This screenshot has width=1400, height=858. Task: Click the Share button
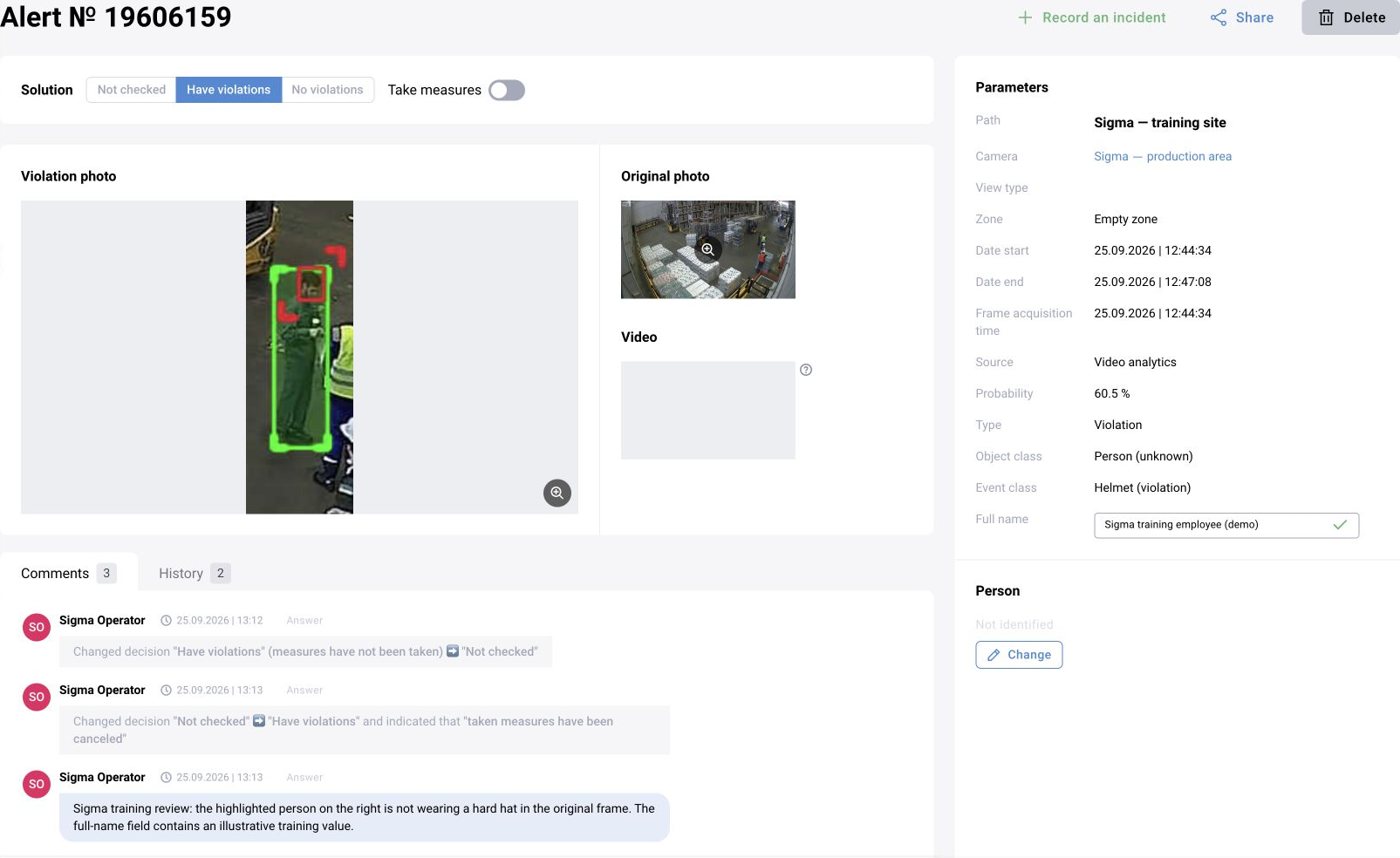pyautogui.click(x=1242, y=17)
